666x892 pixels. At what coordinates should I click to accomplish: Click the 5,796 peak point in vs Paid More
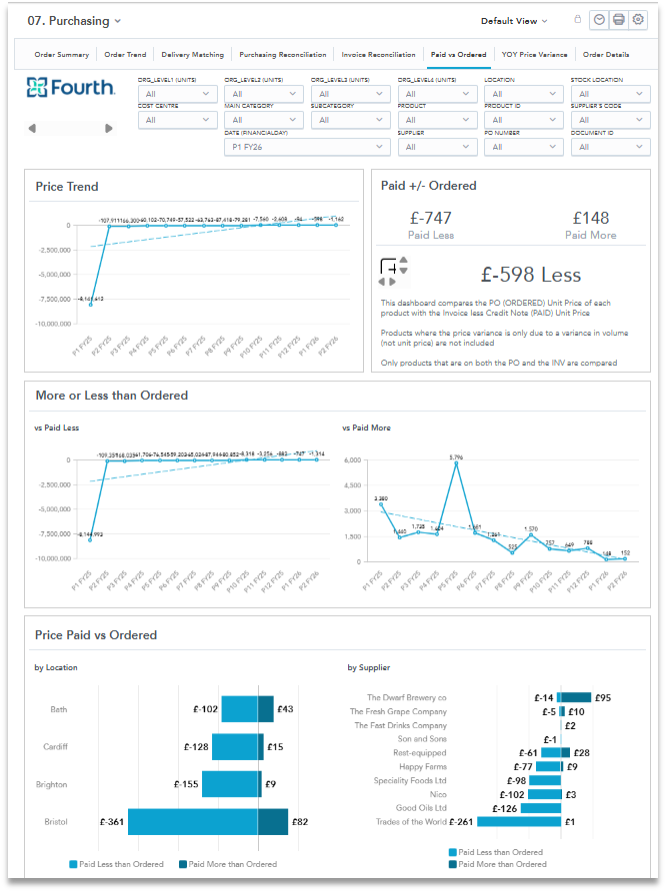click(x=456, y=464)
